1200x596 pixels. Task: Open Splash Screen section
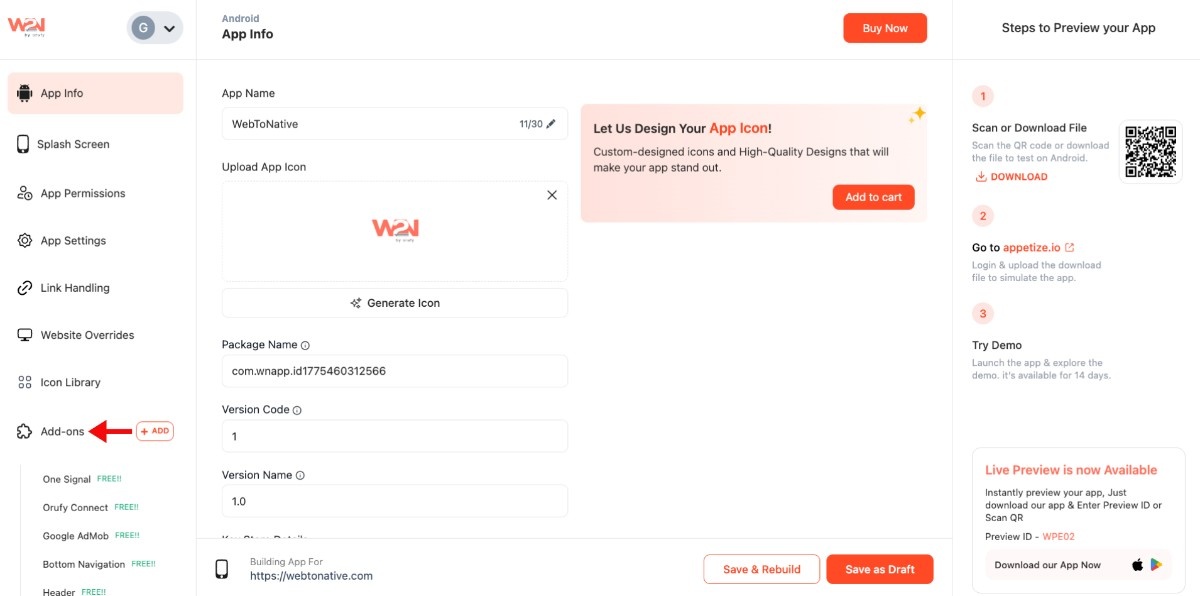coord(73,144)
